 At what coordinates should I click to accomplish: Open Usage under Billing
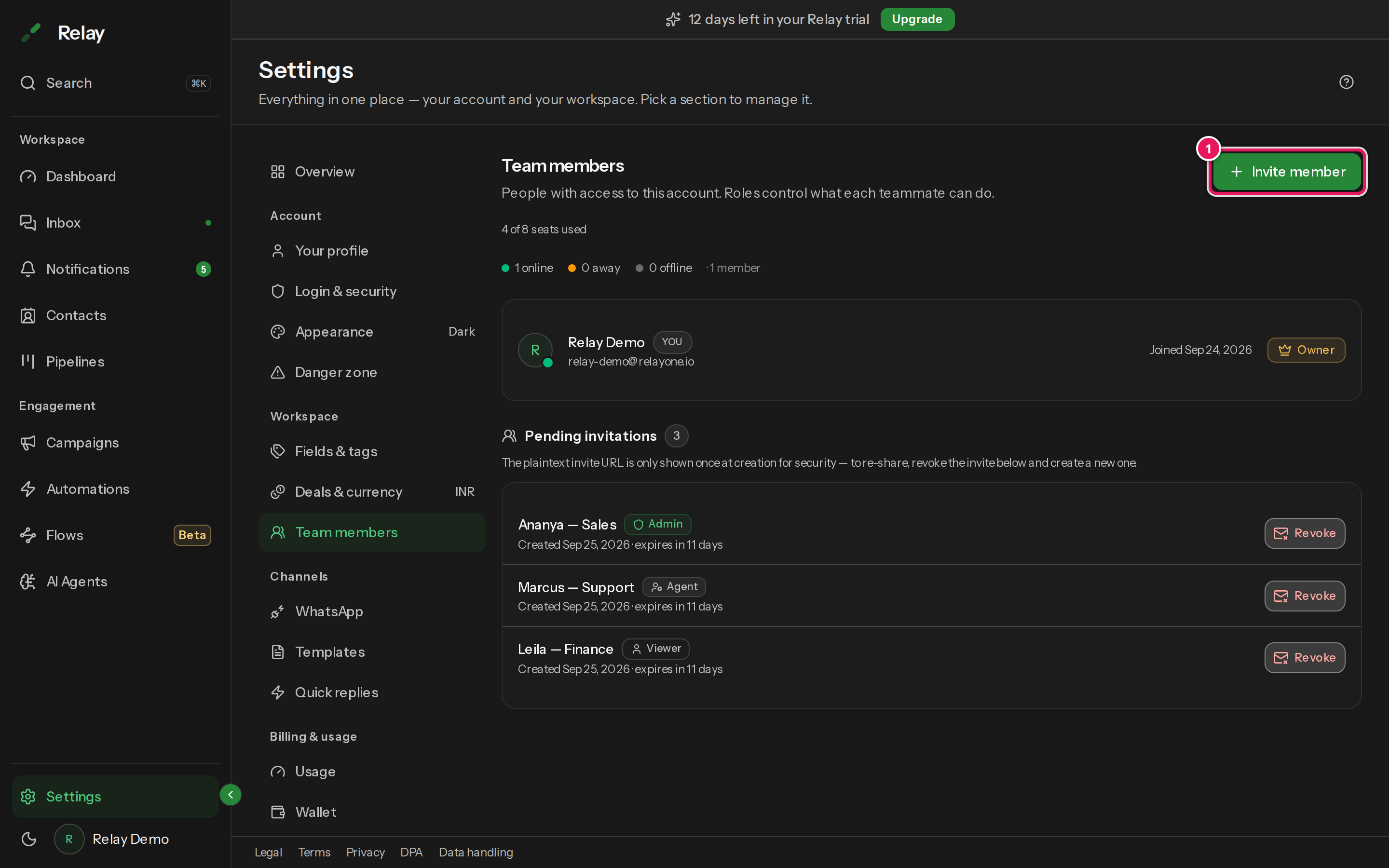[372, 772]
